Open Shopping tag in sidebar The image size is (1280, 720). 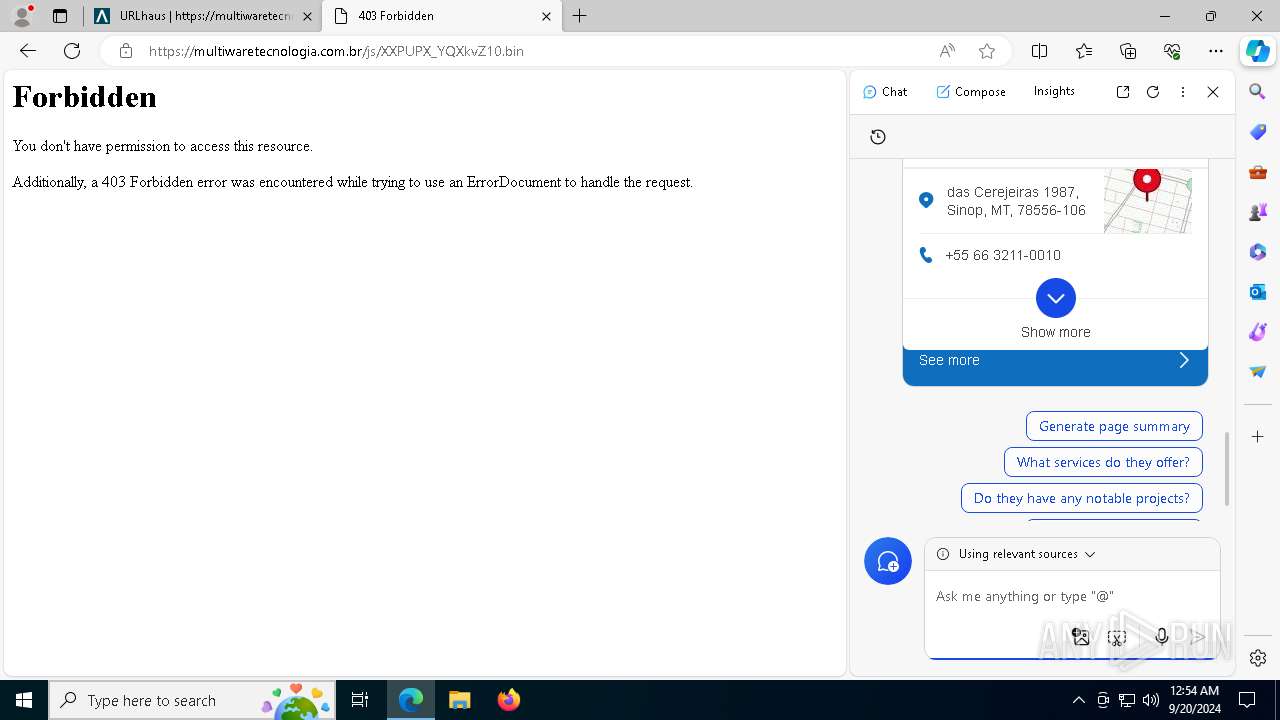pos(1258,132)
